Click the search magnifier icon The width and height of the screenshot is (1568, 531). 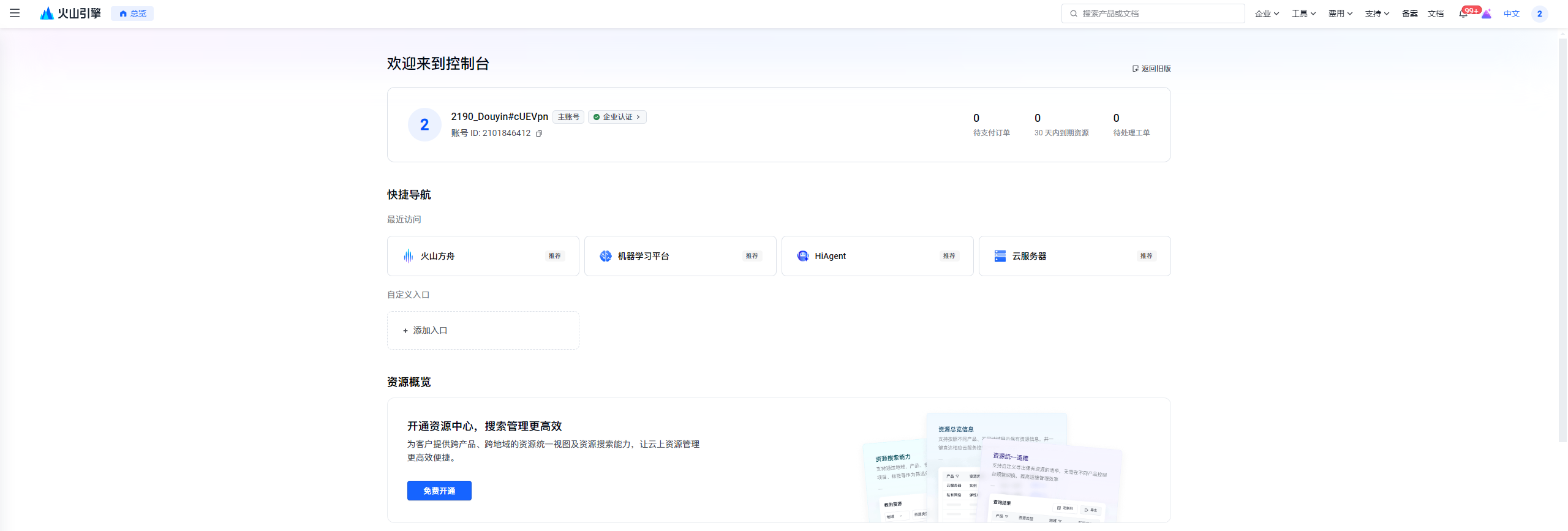tap(1074, 13)
